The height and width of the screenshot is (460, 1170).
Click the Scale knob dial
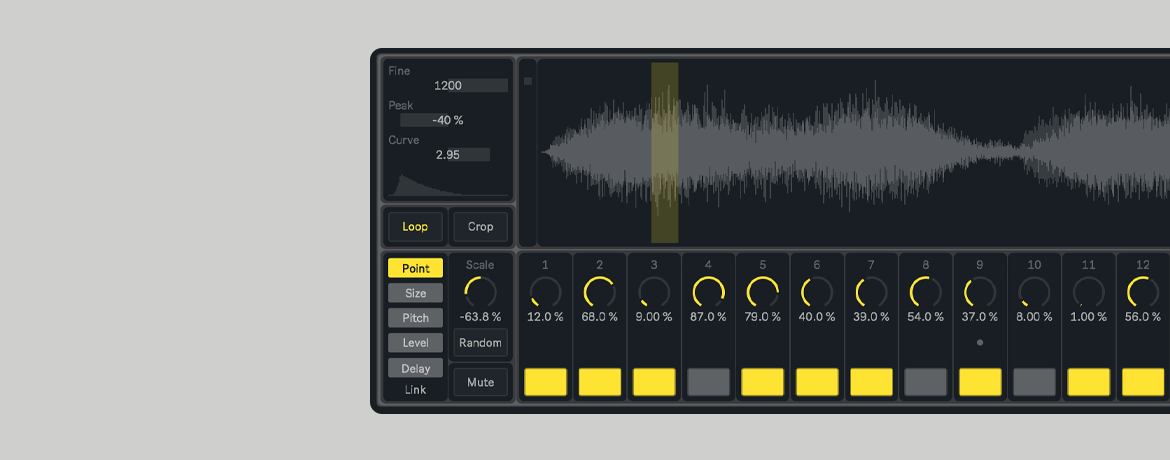click(480, 292)
